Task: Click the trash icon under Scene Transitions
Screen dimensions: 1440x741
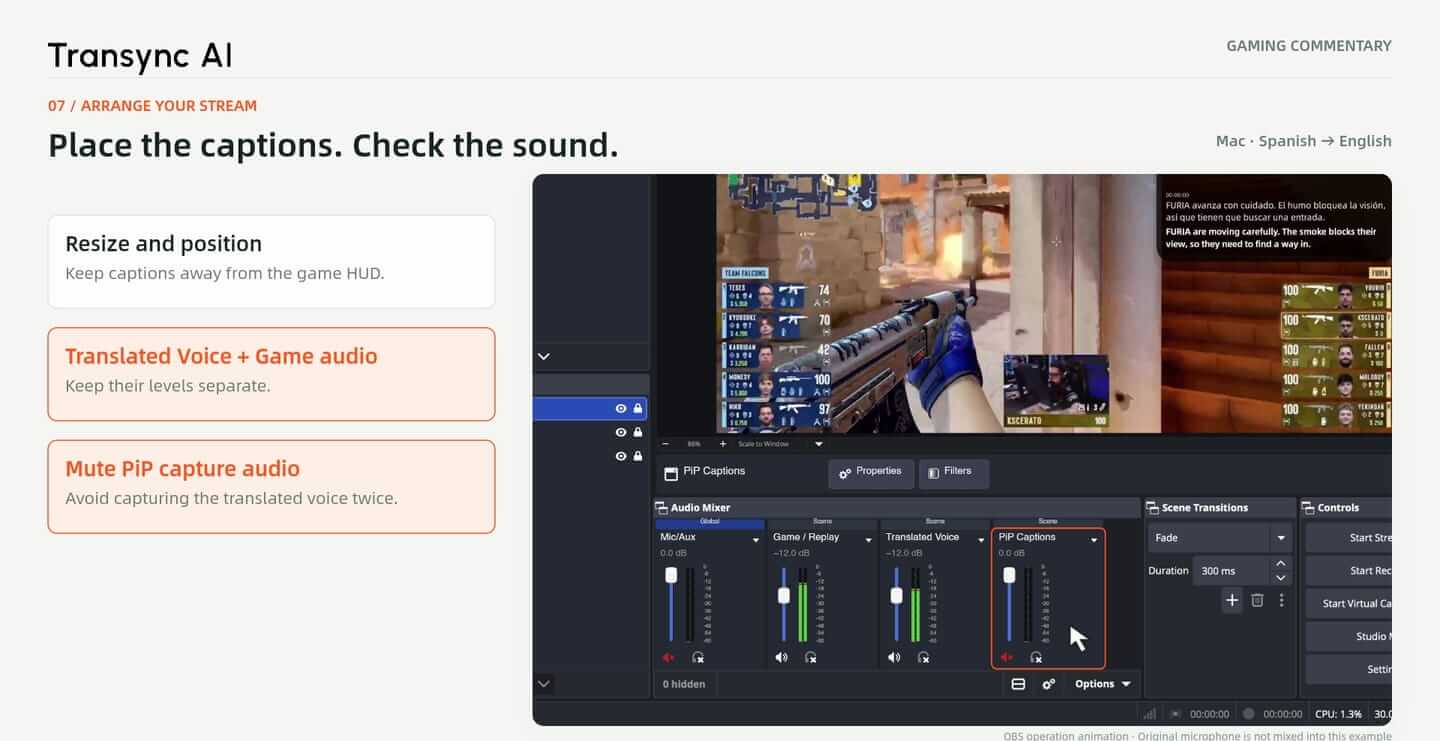Action: 1258,600
